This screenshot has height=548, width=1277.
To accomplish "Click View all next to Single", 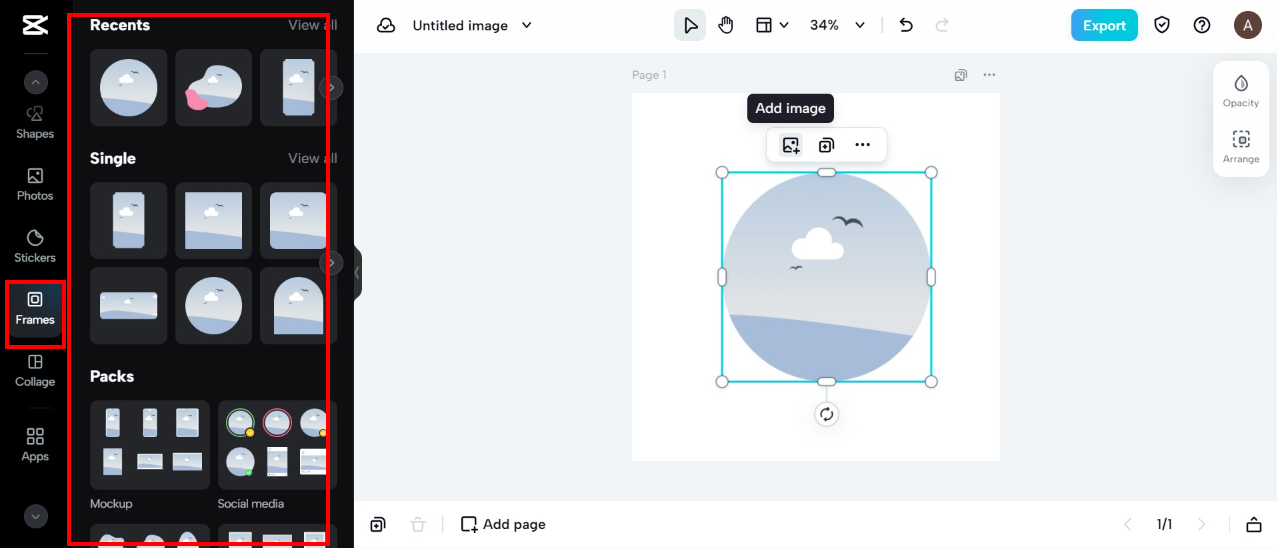I will click(x=312, y=158).
